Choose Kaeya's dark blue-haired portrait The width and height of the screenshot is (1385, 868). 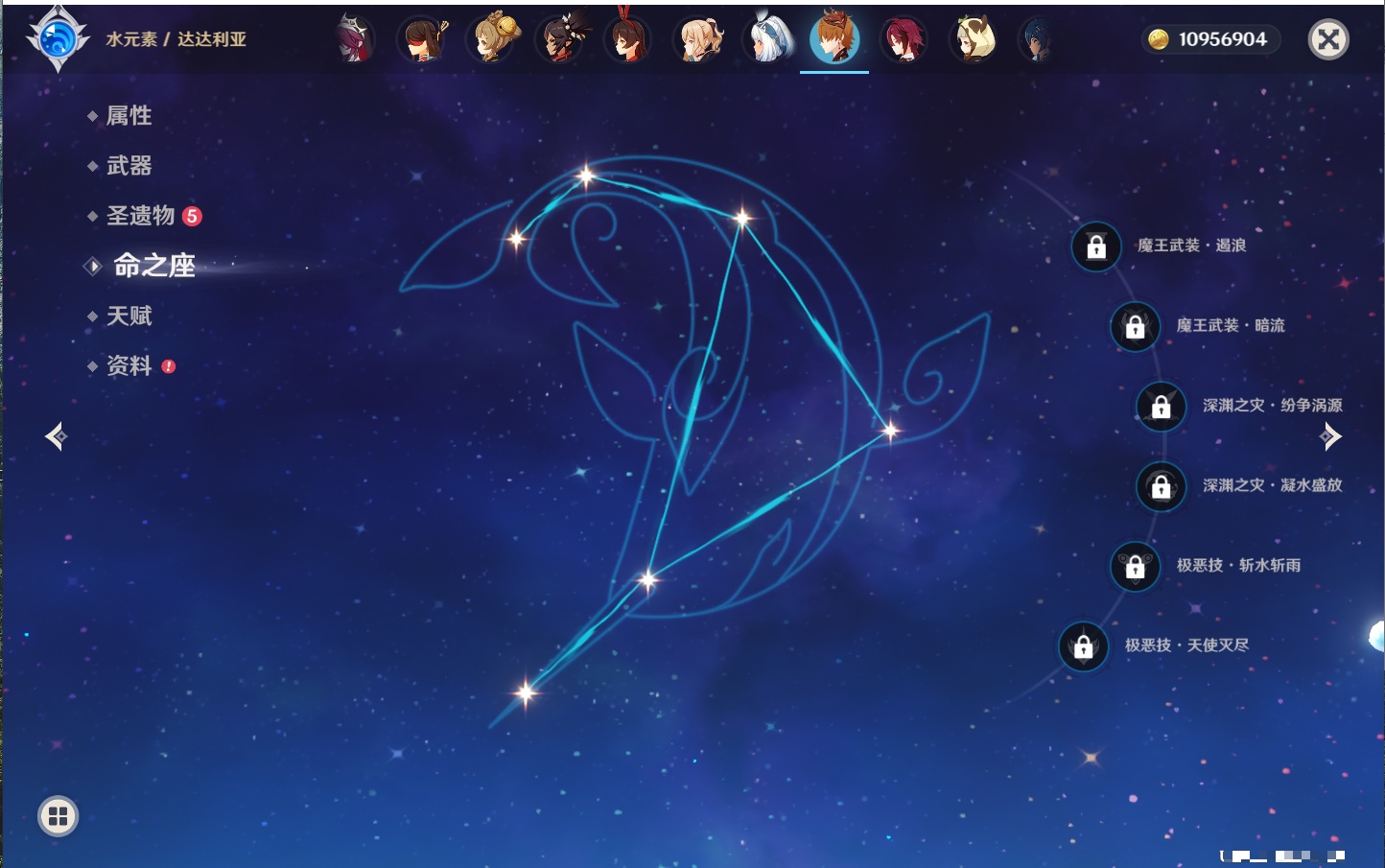pos(1036,40)
